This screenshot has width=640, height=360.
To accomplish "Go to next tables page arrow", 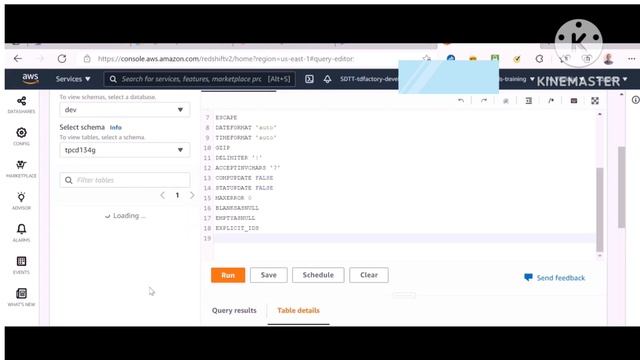I will (x=192, y=196).
